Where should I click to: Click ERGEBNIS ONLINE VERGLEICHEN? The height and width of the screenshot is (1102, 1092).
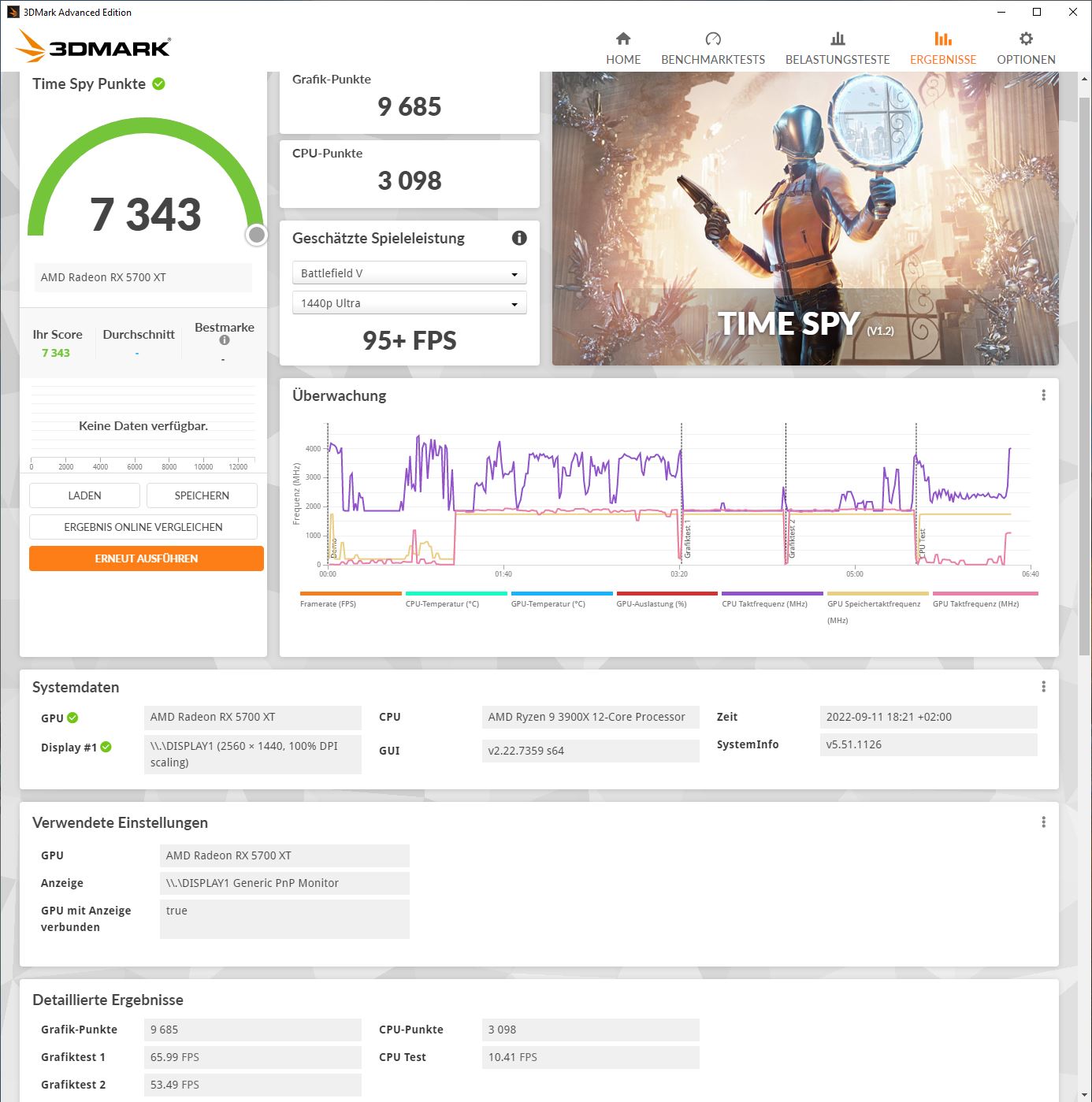(143, 526)
